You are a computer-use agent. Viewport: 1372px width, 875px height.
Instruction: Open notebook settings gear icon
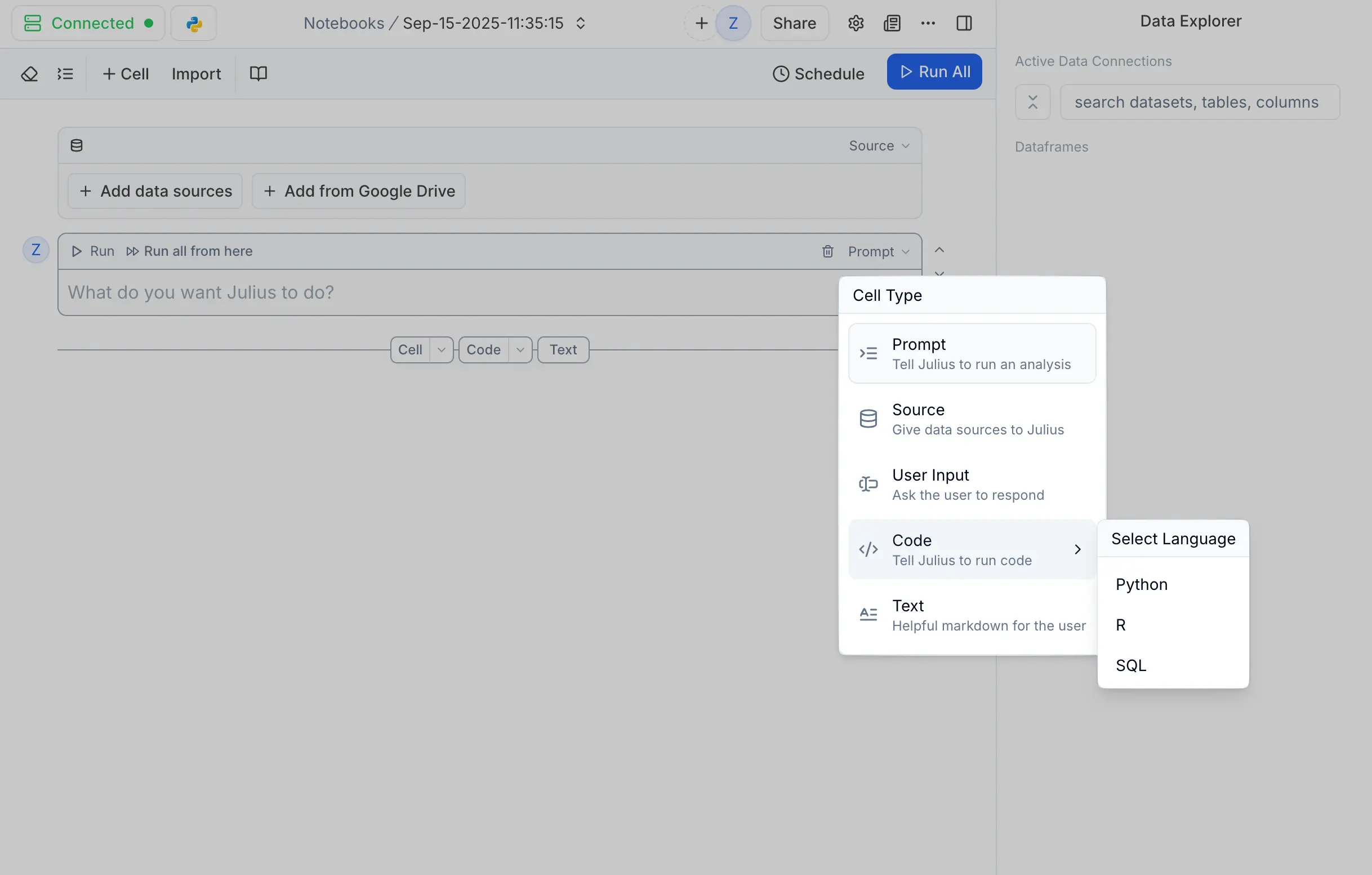point(855,23)
